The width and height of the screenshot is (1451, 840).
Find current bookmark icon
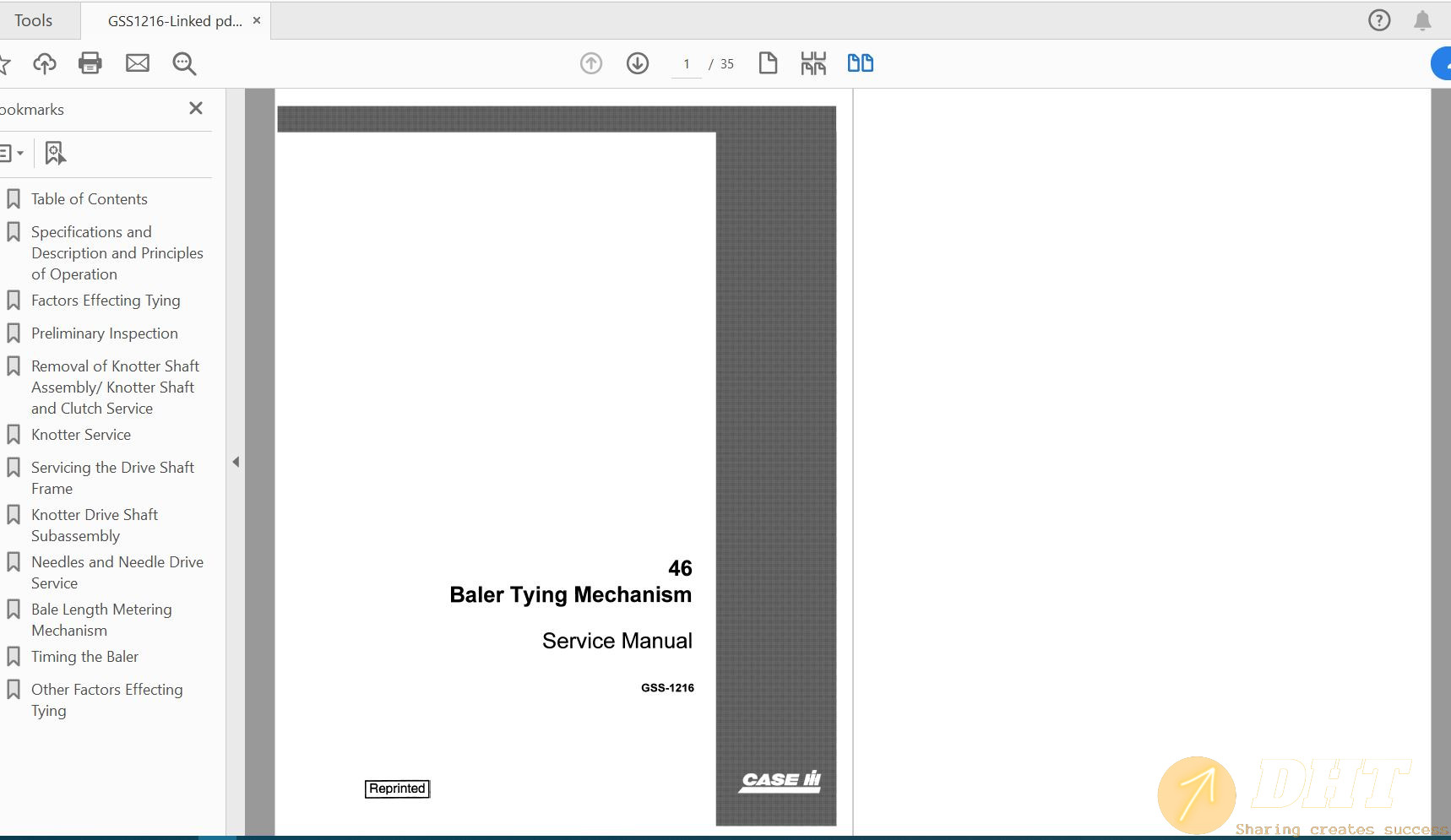[x=55, y=153]
